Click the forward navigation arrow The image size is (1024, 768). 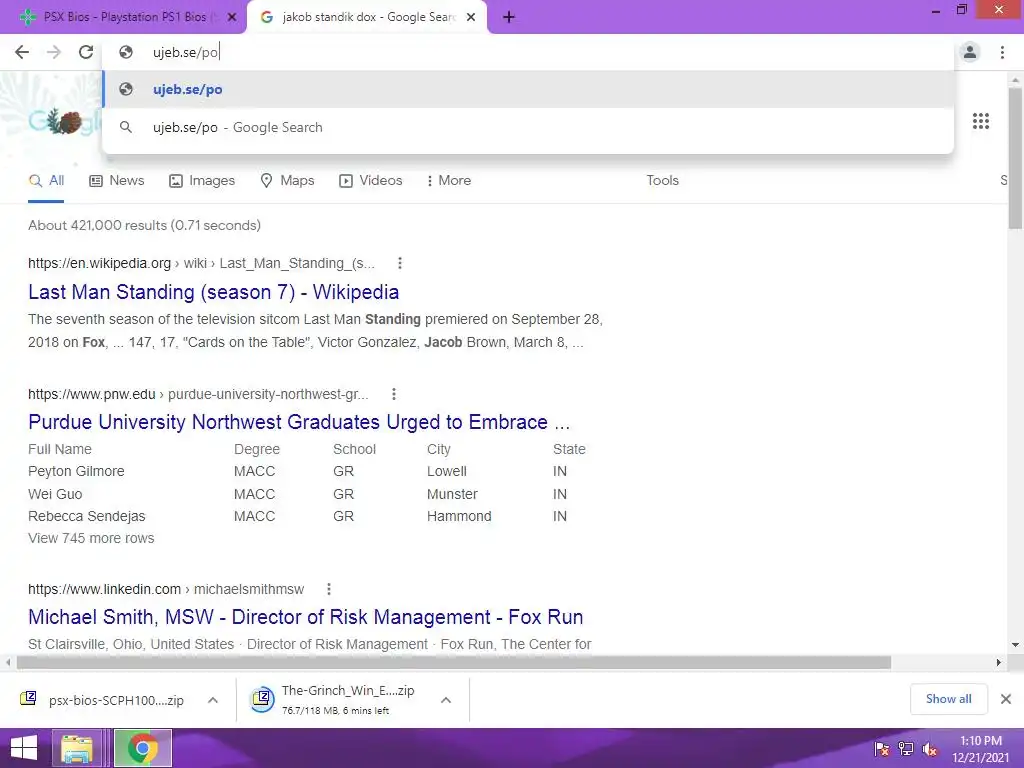(54, 52)
